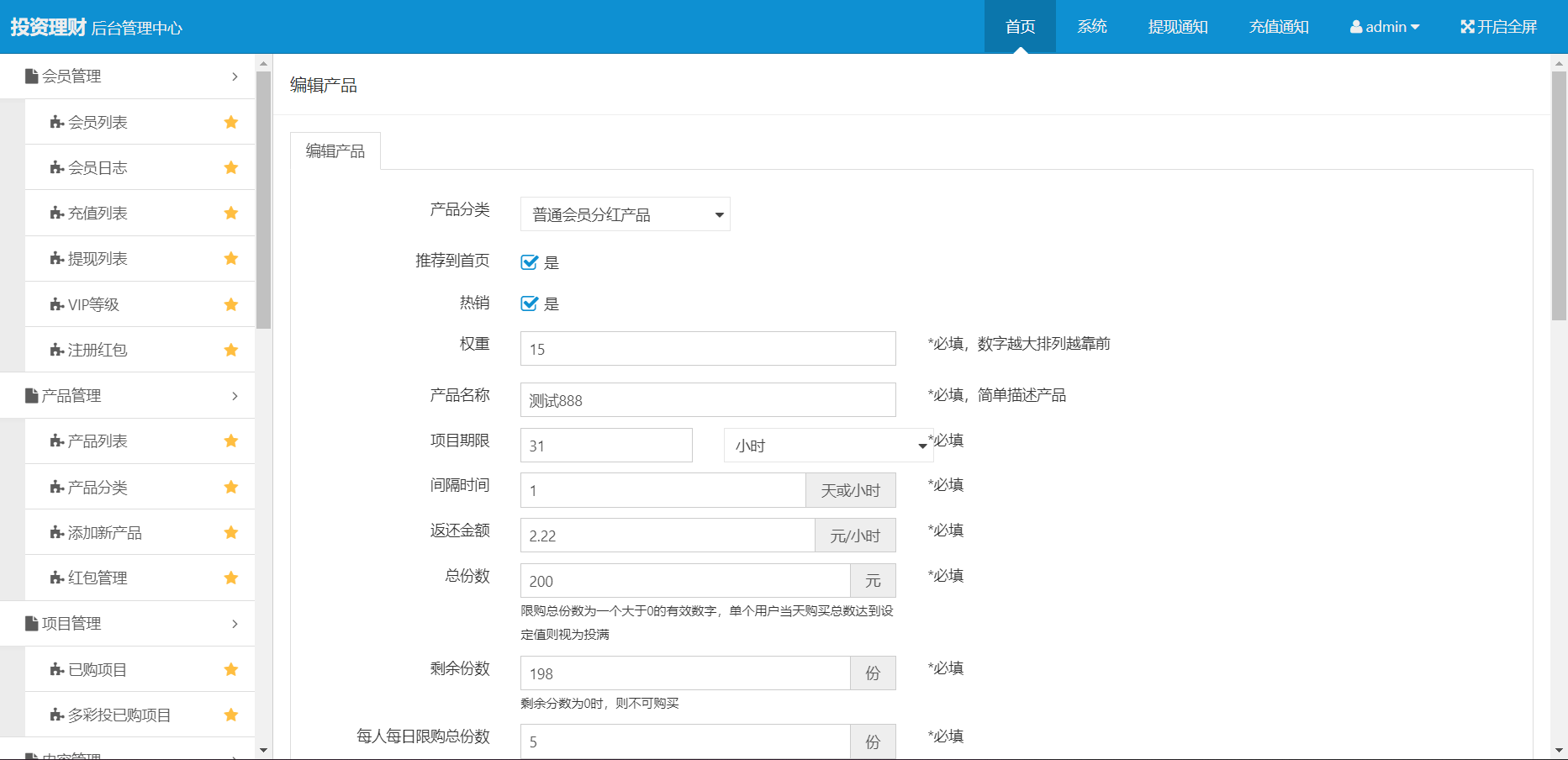Screen dimensions: 1568x760
Task: Open the admin user menu
Action: pos(1385,27)
